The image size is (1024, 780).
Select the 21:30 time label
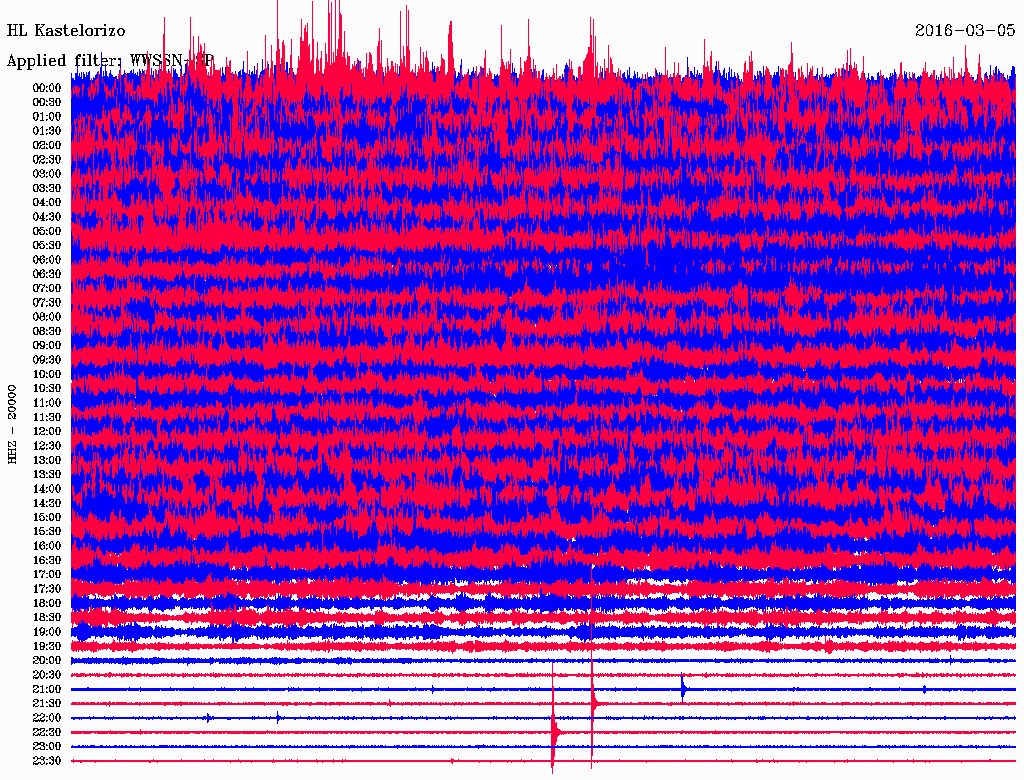point(47,704)
